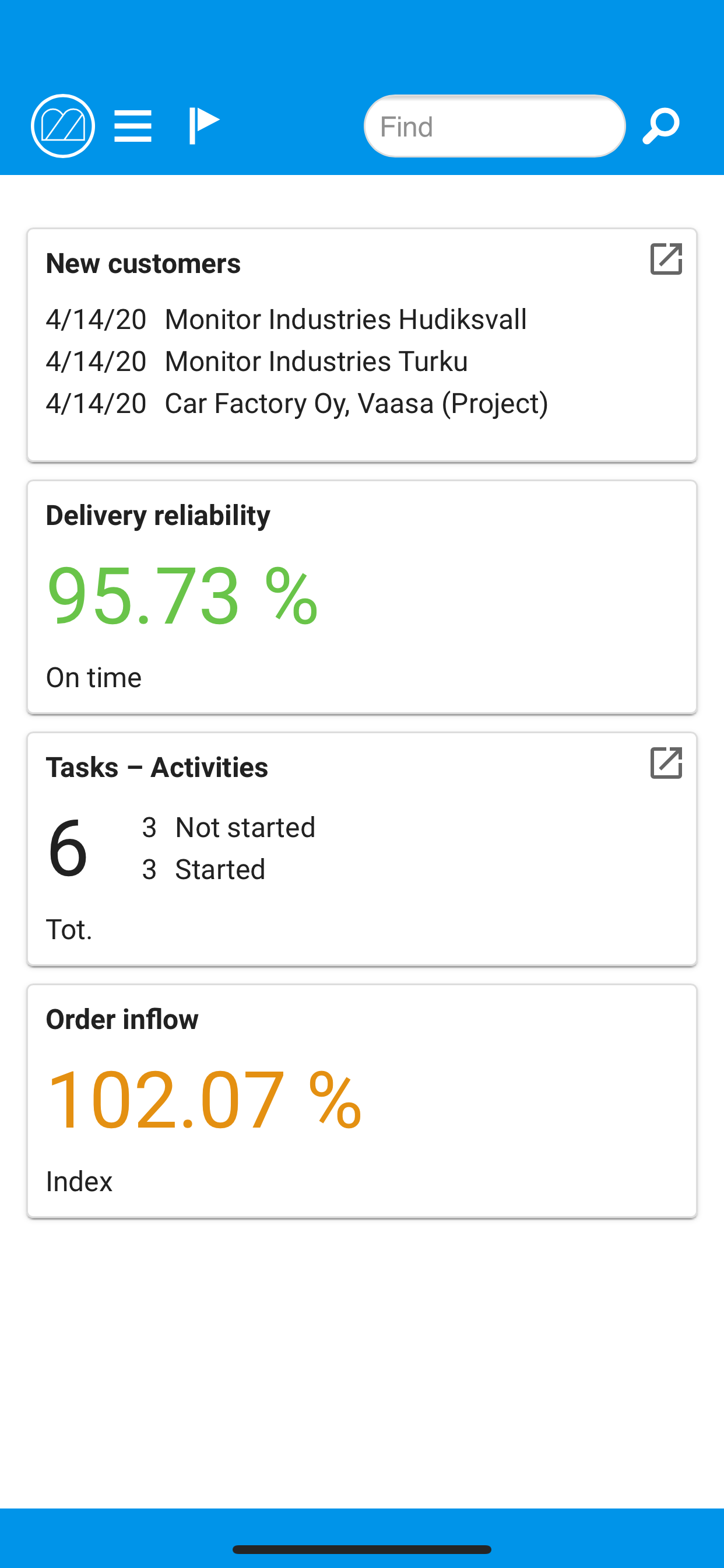Image resolution: width=724 pixels, height=1568 pixels.
Task: Open the hamburger menu
Action: pyautogui.click(x=133, y=126)
